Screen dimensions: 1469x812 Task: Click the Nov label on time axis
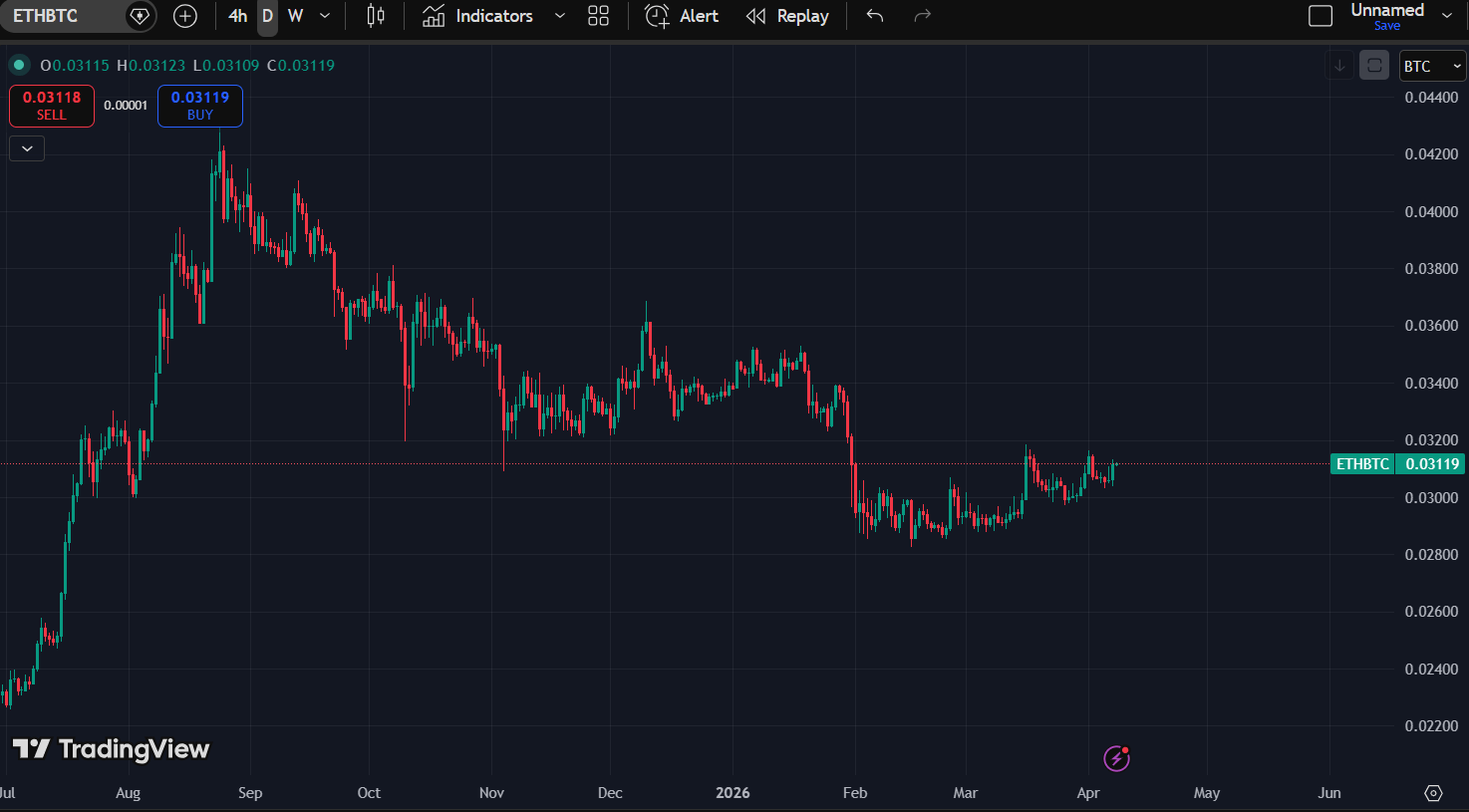[491, 793]
